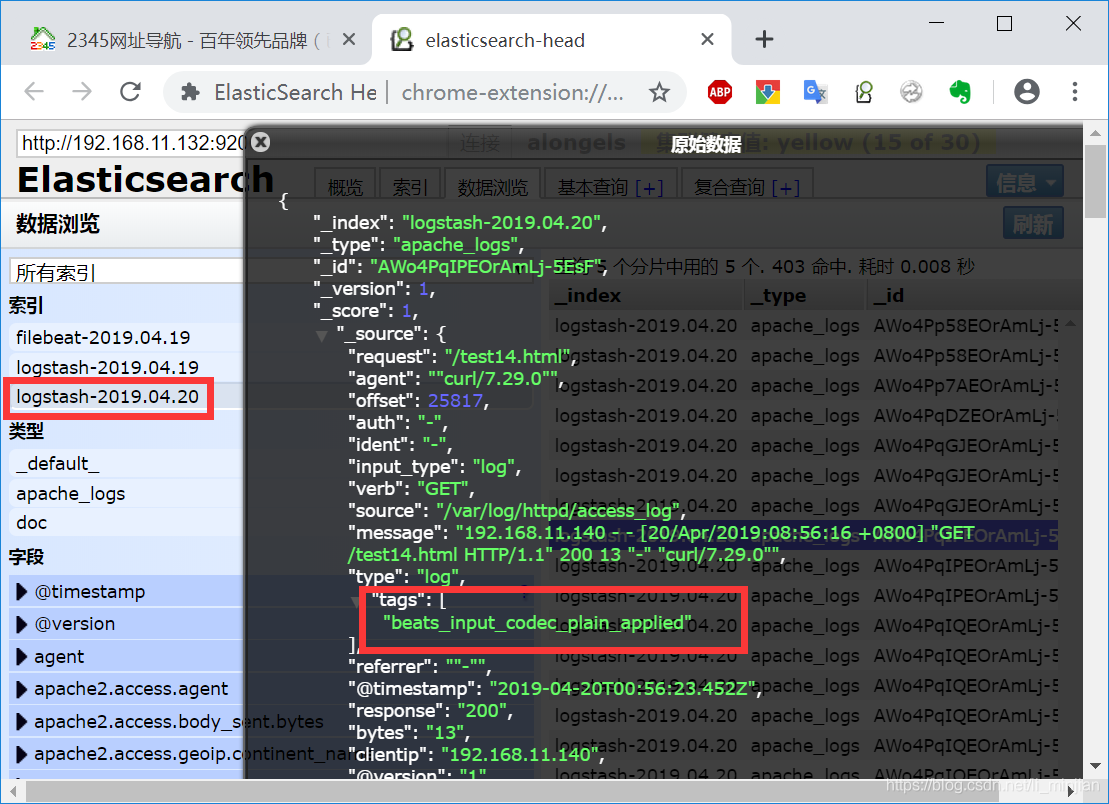Click the "/test14.html" request value
Screen dimensions: 1109x804
click(x=507, y=356)
